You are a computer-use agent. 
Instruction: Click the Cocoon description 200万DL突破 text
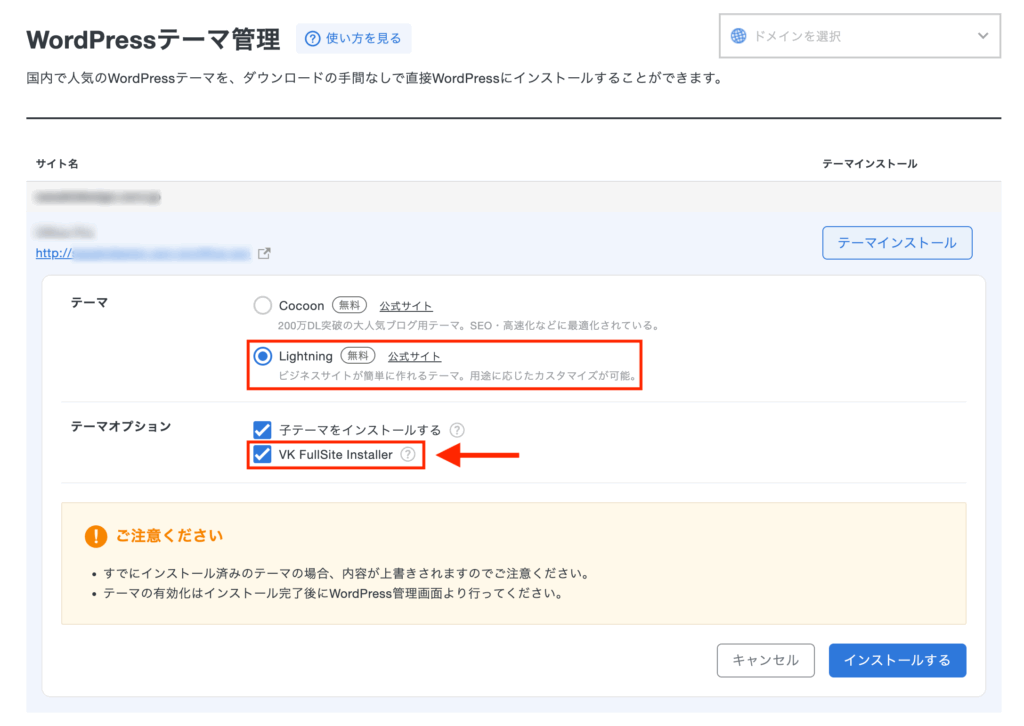point(468,325)
